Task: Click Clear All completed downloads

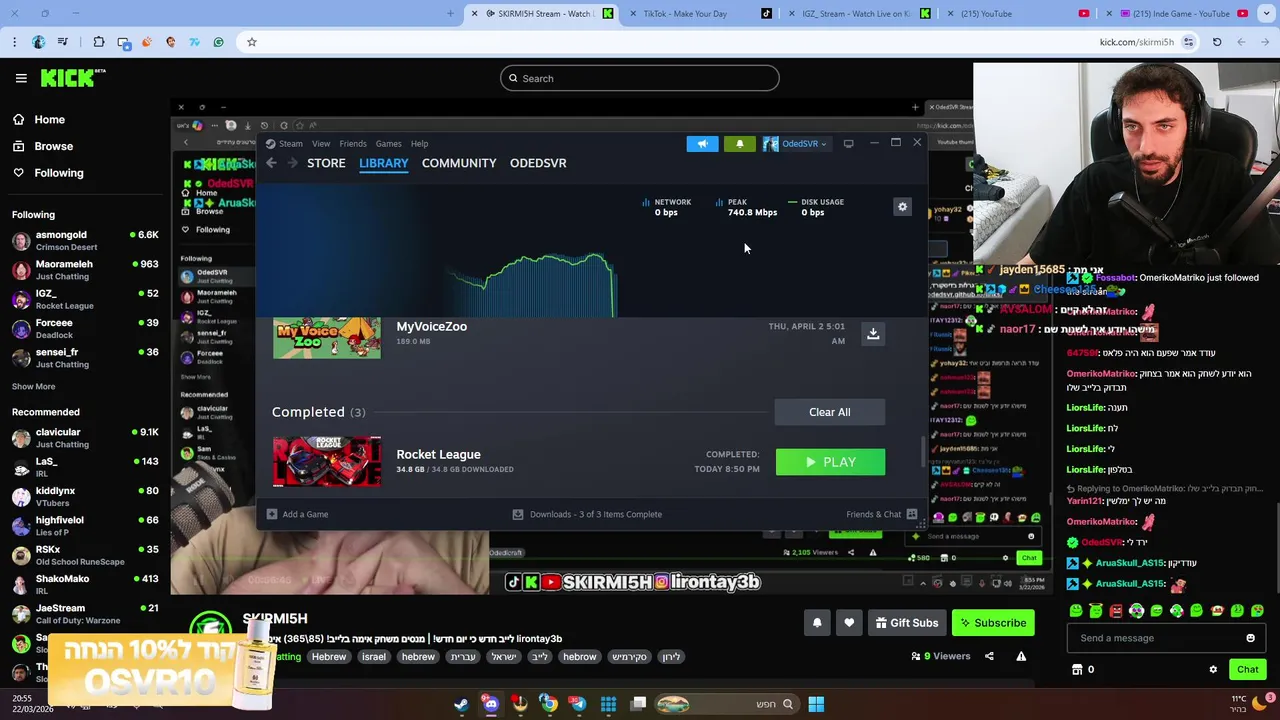Action: click(x=830, y=412)
